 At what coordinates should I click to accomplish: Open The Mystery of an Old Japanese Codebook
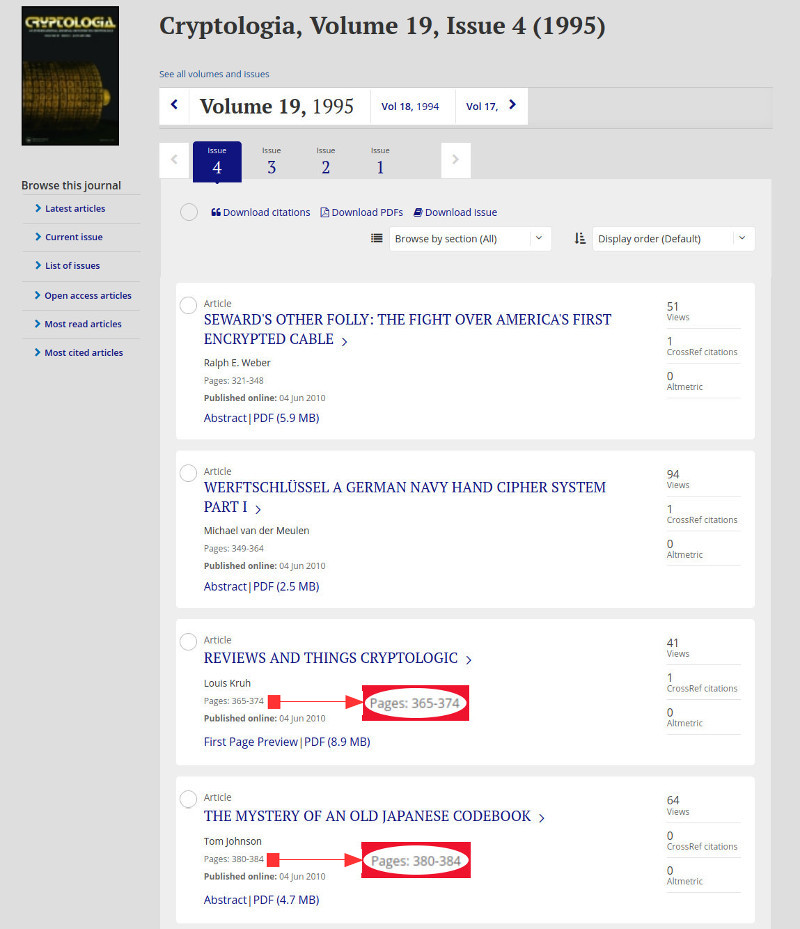click(367, 816)
